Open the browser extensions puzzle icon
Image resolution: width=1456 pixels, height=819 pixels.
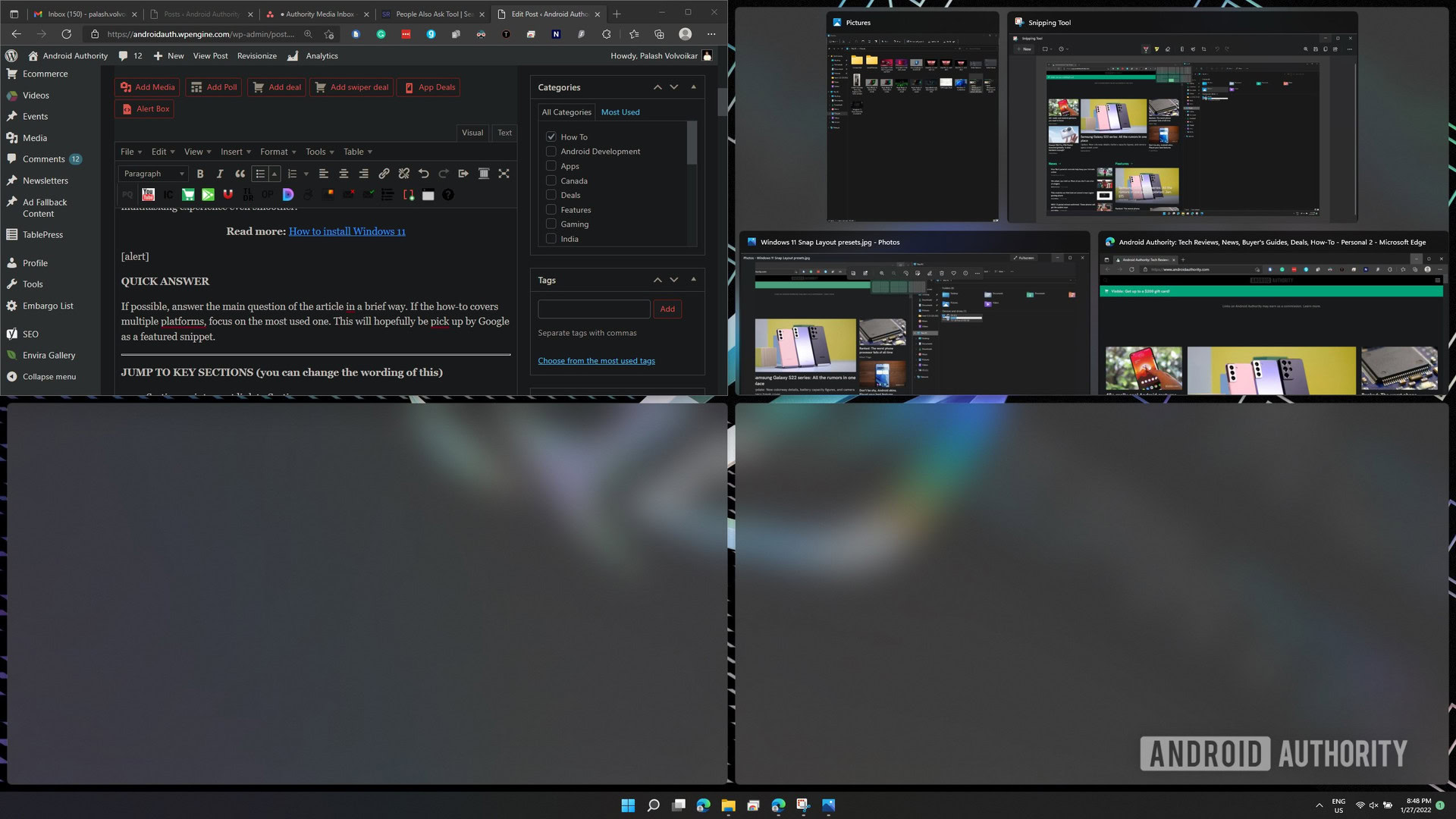click(606, 34)
